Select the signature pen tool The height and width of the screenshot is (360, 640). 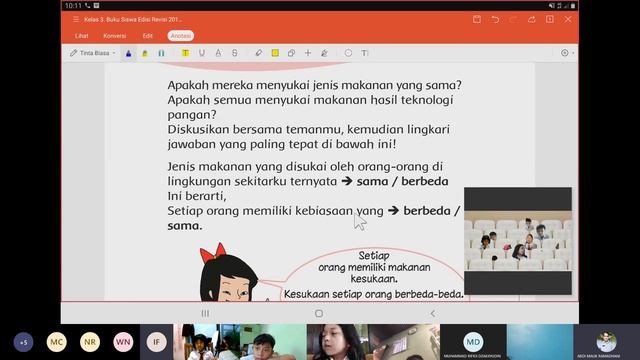(324, 53)
